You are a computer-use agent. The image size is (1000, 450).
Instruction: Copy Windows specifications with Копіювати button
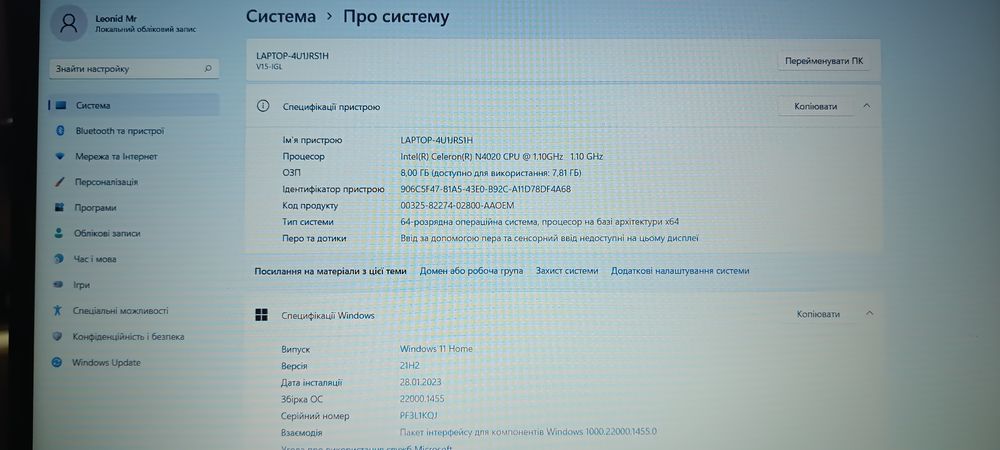pyautogui.click(x=818, y=314)
